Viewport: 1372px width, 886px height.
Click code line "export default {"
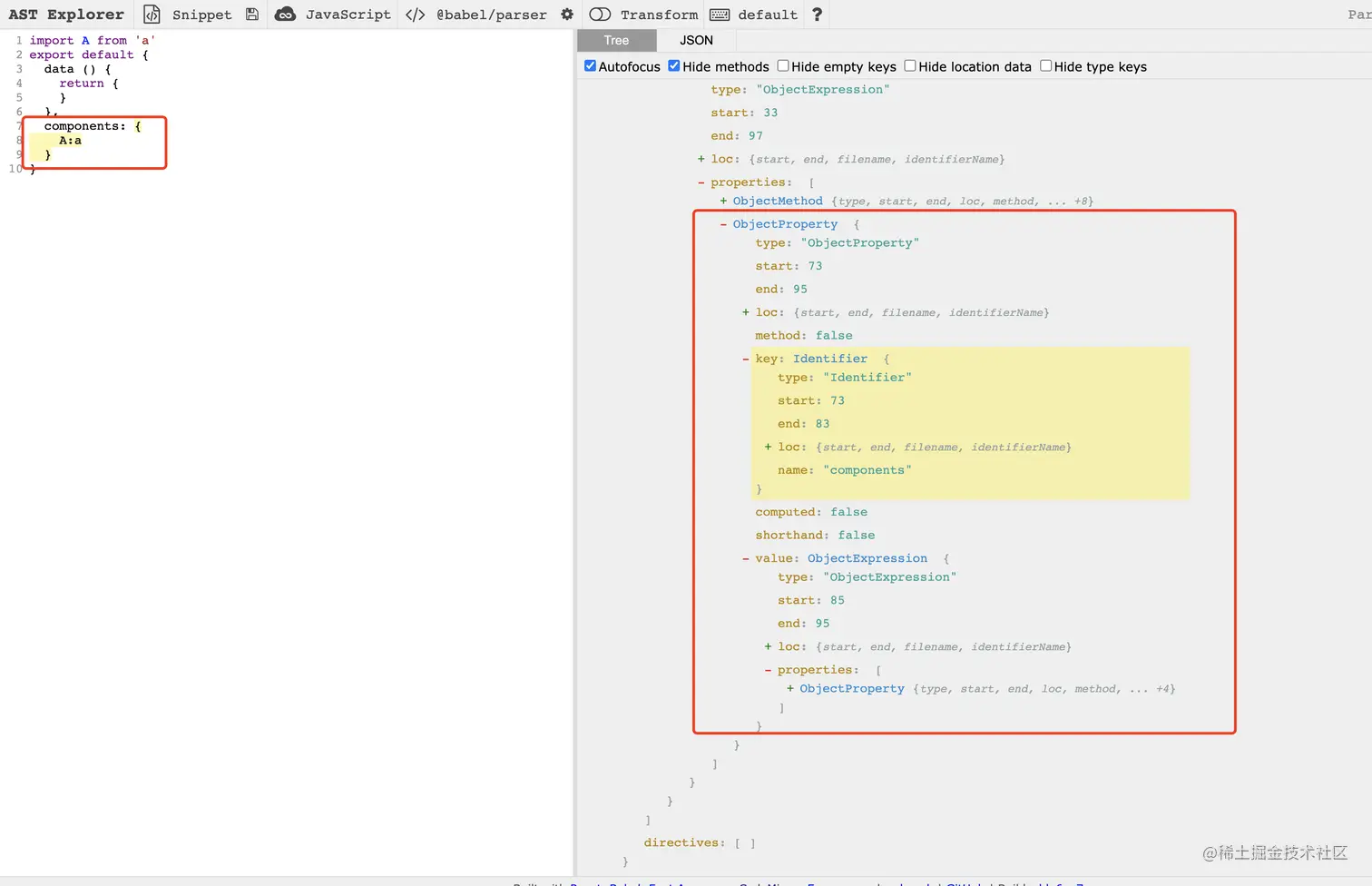[x=89, y=54]
